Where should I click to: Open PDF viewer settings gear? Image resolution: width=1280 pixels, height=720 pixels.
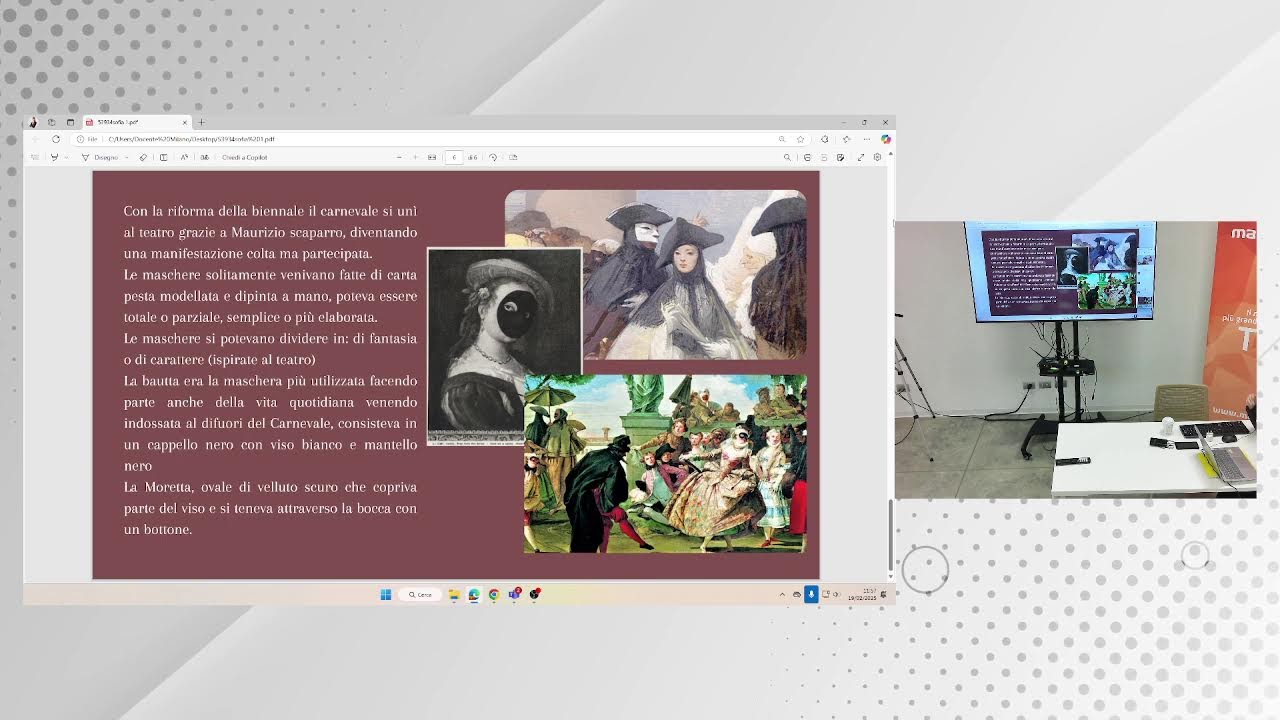[x=877, y=157]
